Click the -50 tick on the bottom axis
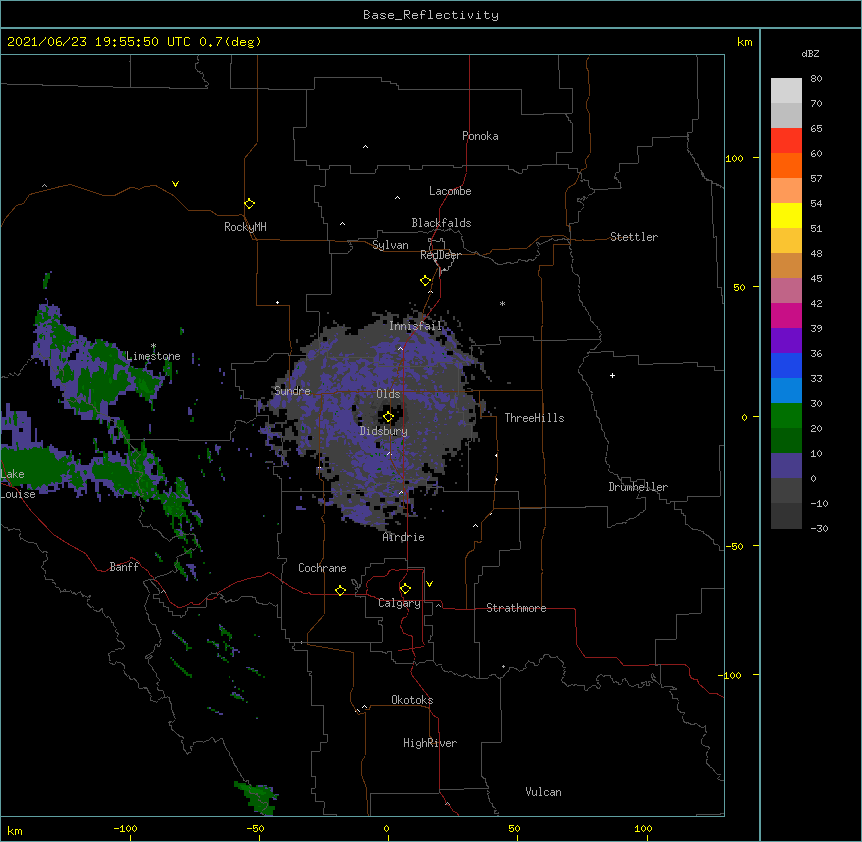The width and height of the screenshot is (862, 842). pos(255,828)
